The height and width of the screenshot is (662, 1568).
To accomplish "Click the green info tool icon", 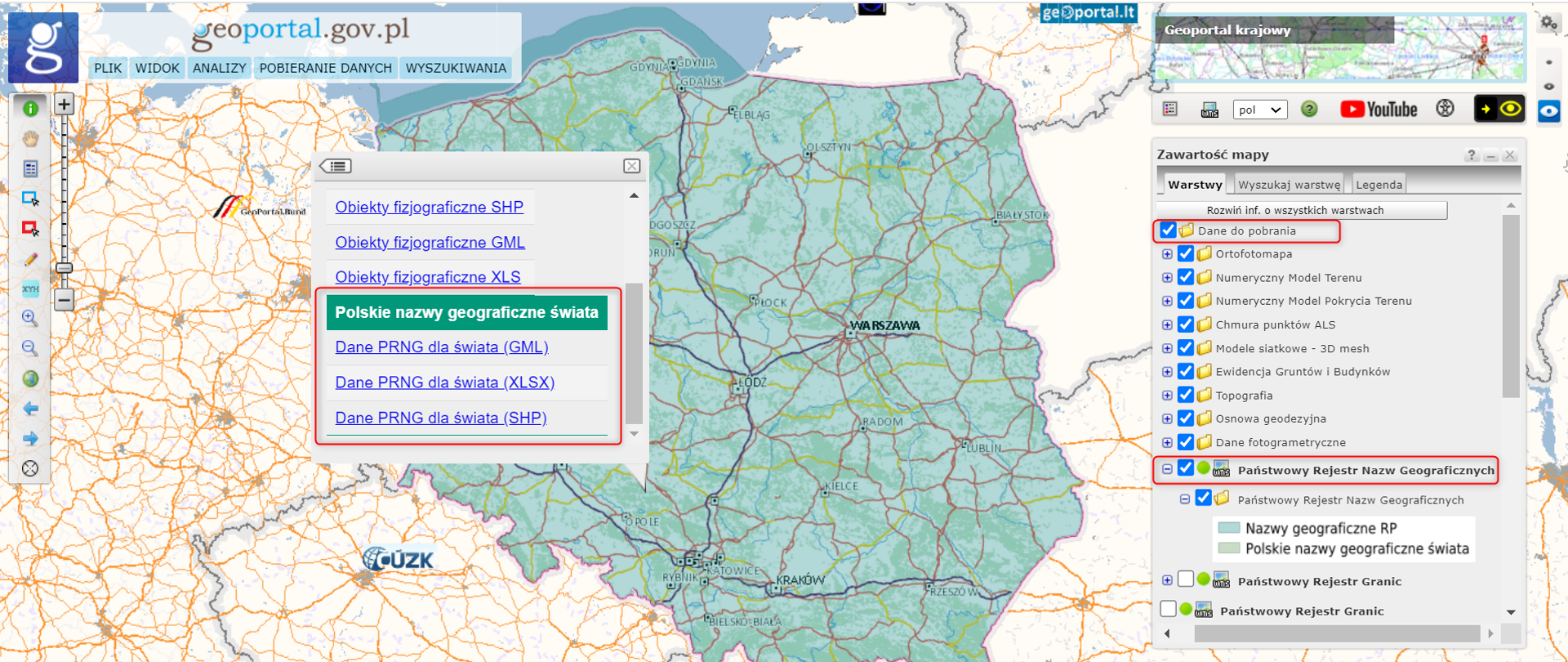I will 30,109.
